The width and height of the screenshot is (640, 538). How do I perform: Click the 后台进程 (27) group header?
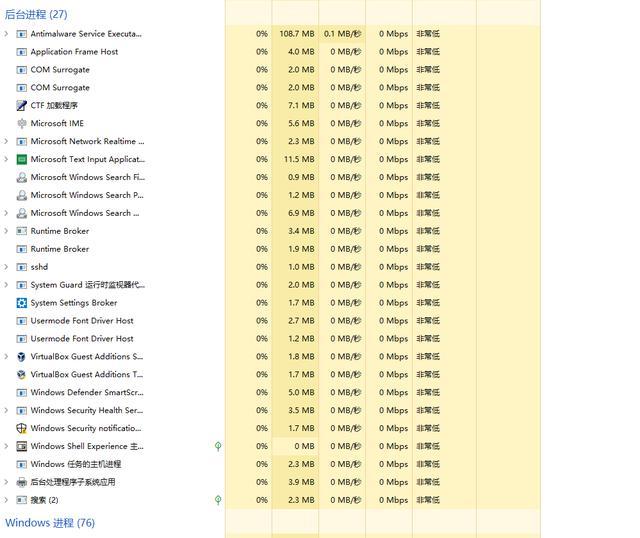pos(36,15)
